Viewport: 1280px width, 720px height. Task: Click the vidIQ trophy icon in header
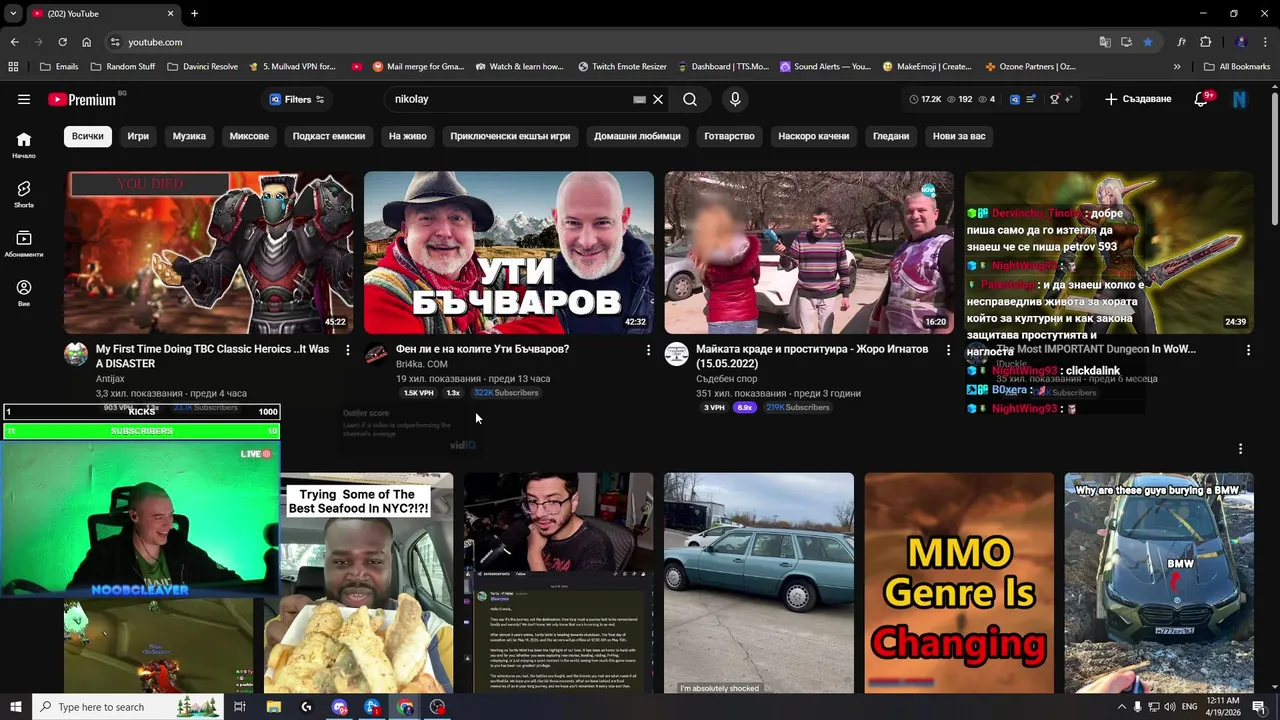click(1054, 99)
